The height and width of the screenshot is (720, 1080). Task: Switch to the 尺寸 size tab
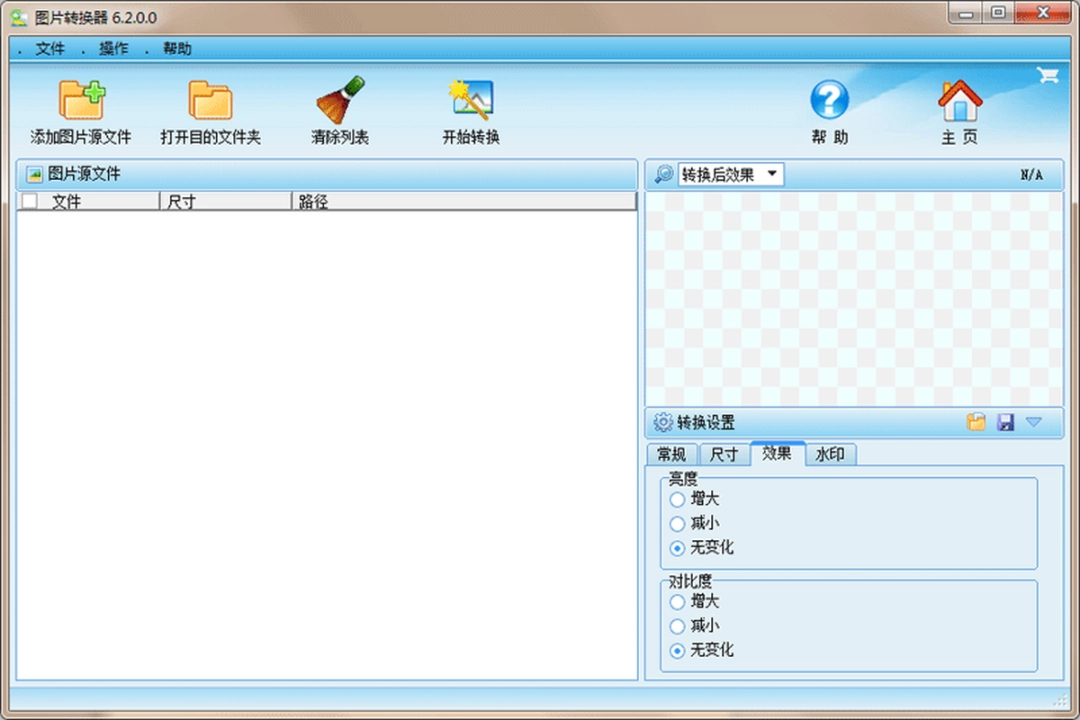pos(724,454)
